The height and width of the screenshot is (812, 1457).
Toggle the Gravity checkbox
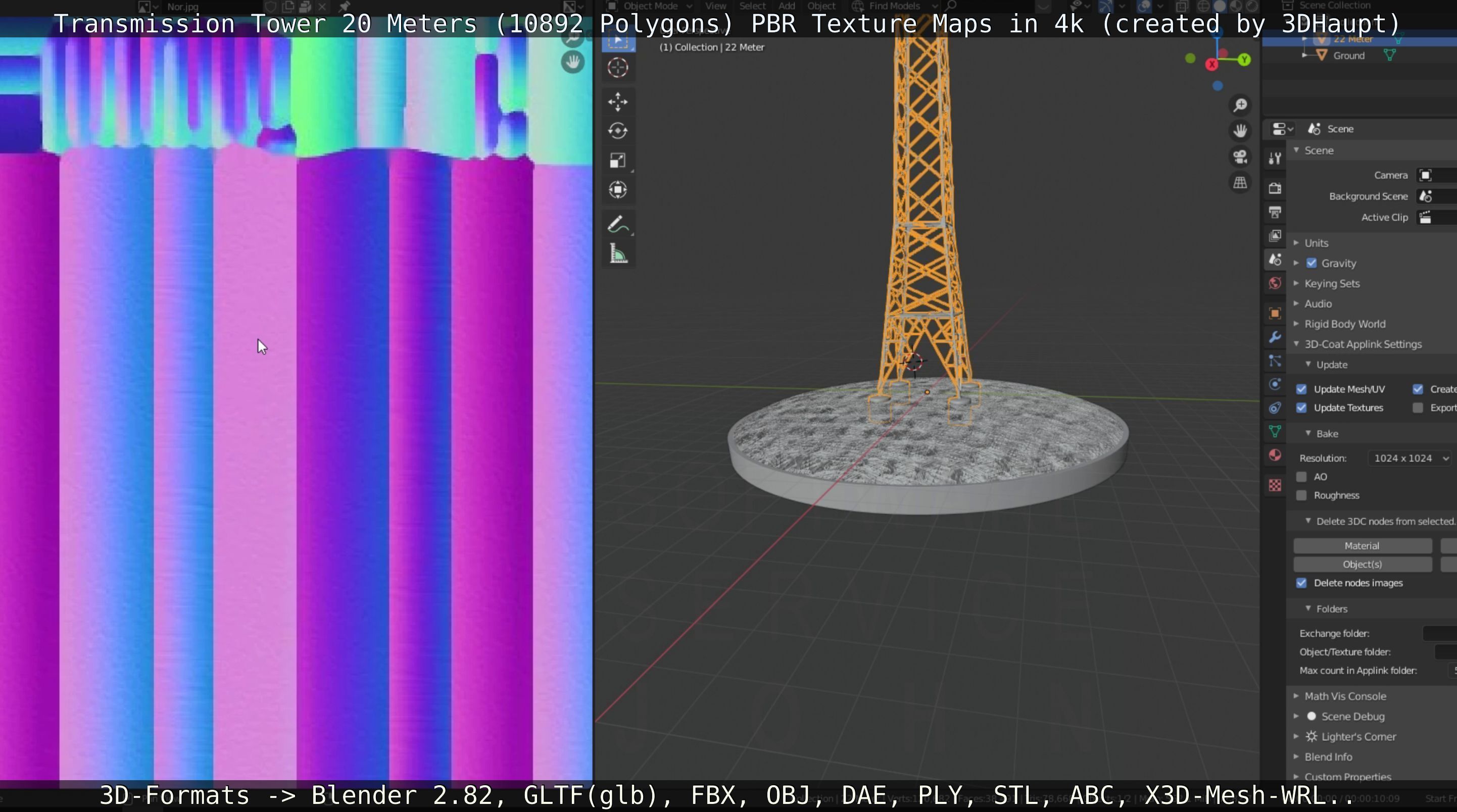(1311, 263)
